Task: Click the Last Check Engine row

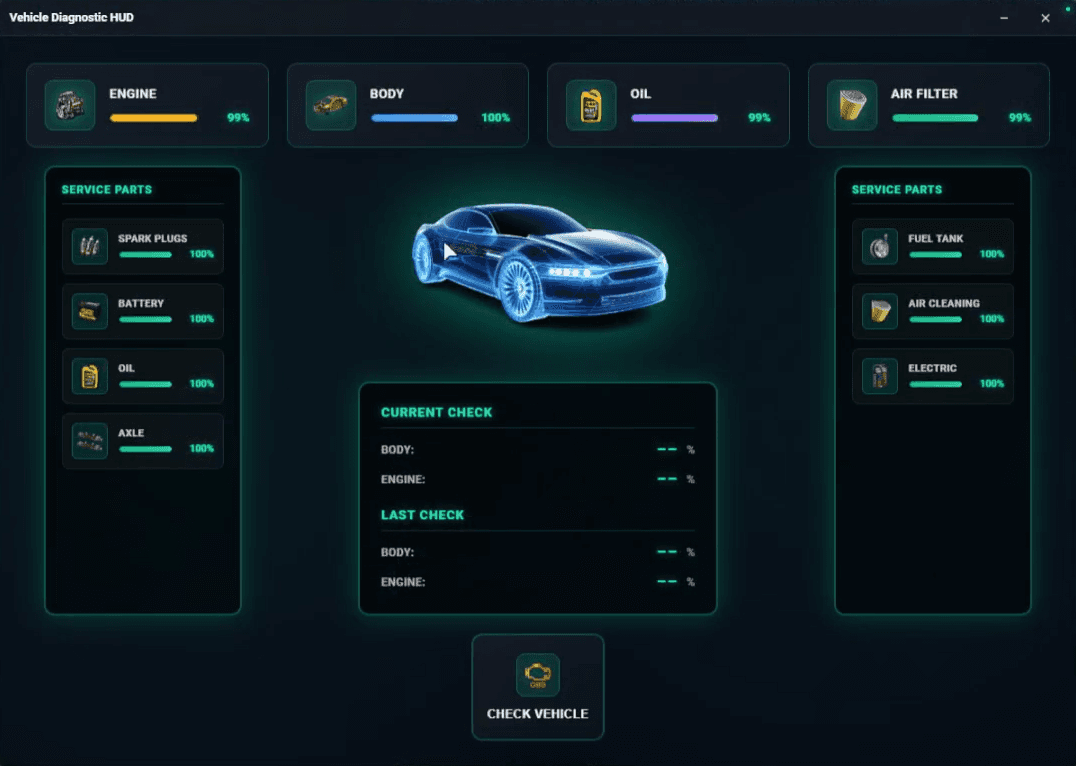Action: (x=538, y=582)
